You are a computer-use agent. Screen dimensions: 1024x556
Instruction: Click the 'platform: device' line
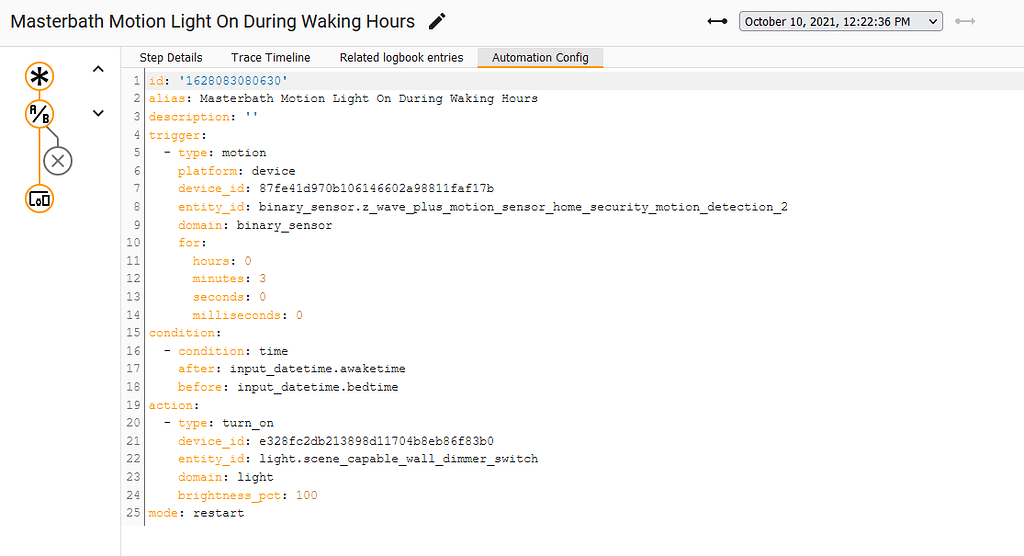pos(236,171)
